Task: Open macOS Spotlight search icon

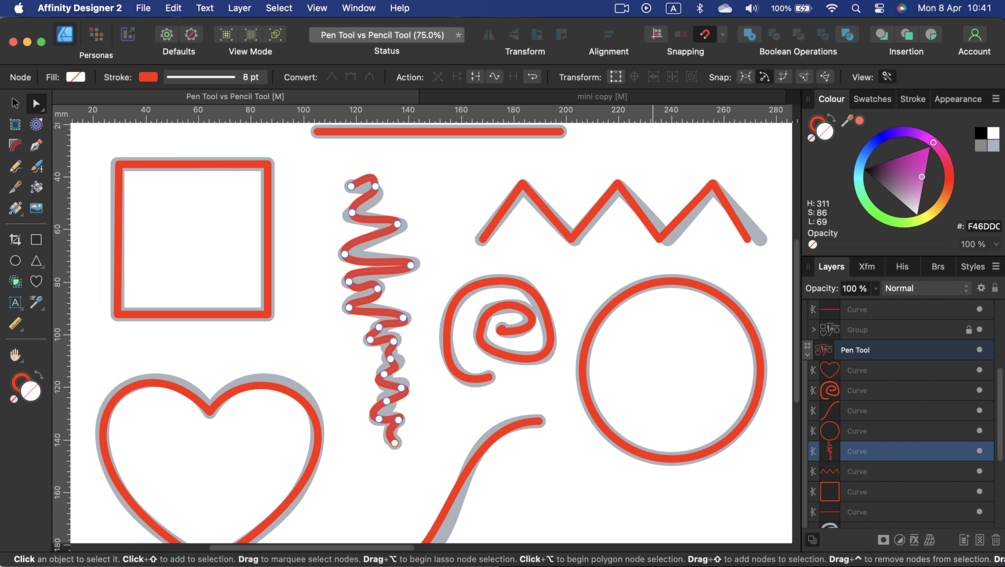Action: 856,8
